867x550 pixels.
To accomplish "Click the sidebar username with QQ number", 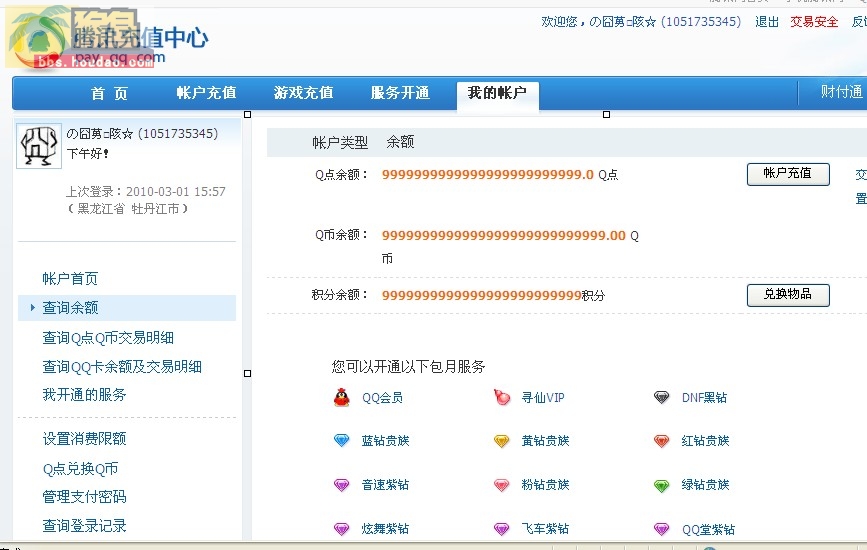I will pyautogui.click(x=142, y=134).
